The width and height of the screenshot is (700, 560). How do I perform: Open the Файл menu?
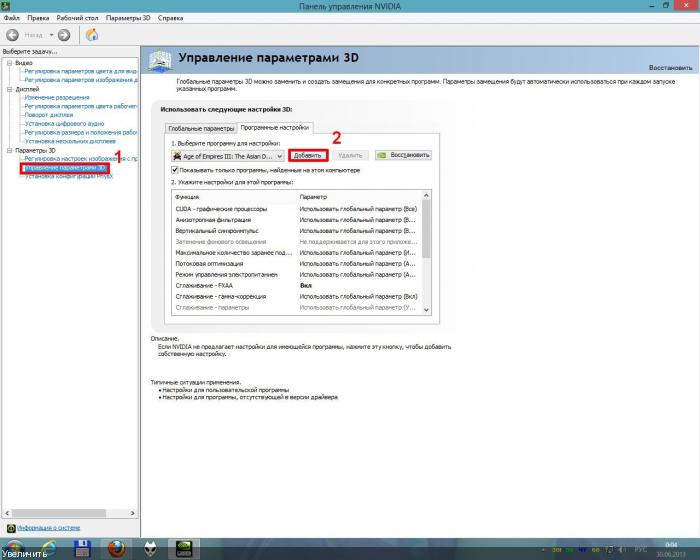[x=12, y=18]
